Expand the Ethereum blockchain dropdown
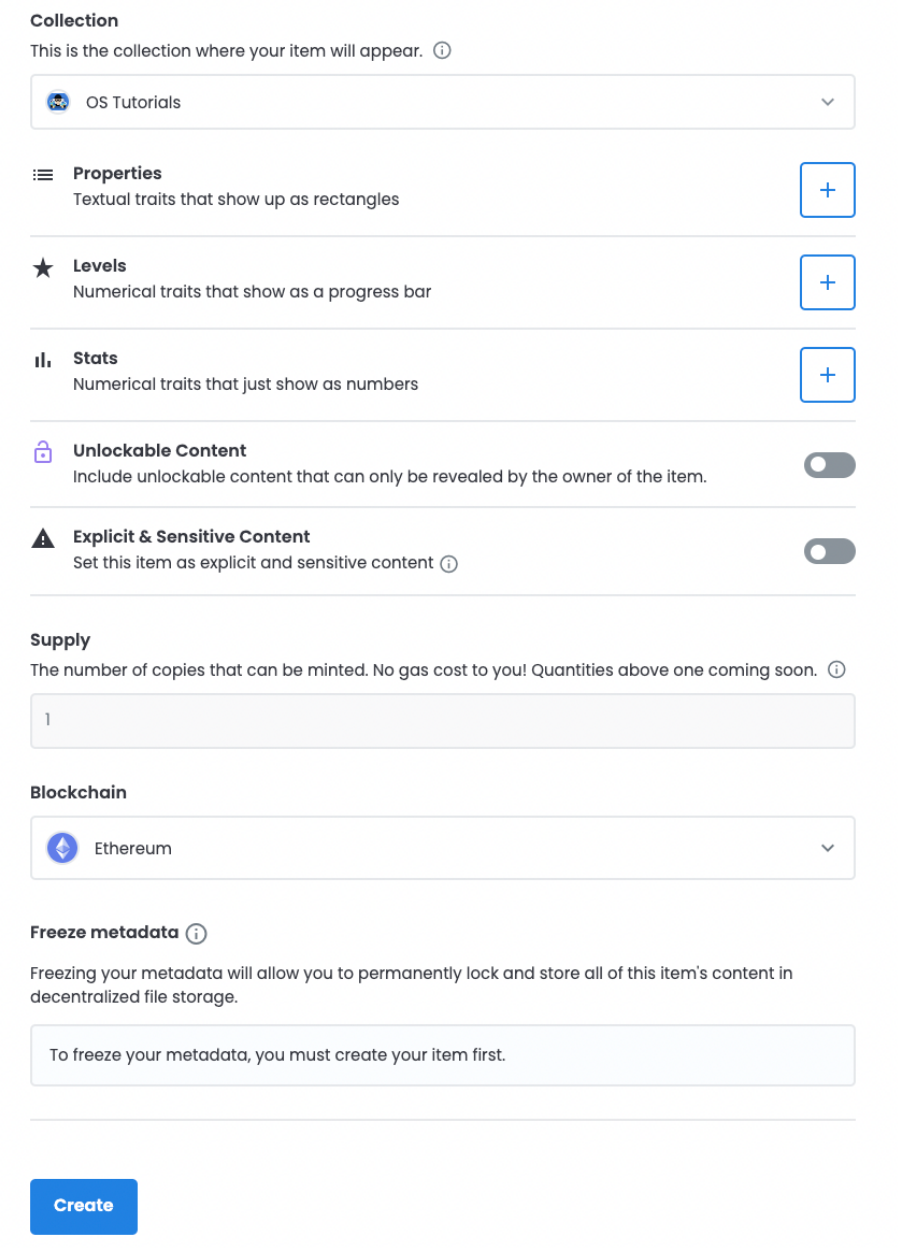 pos(443,848)
